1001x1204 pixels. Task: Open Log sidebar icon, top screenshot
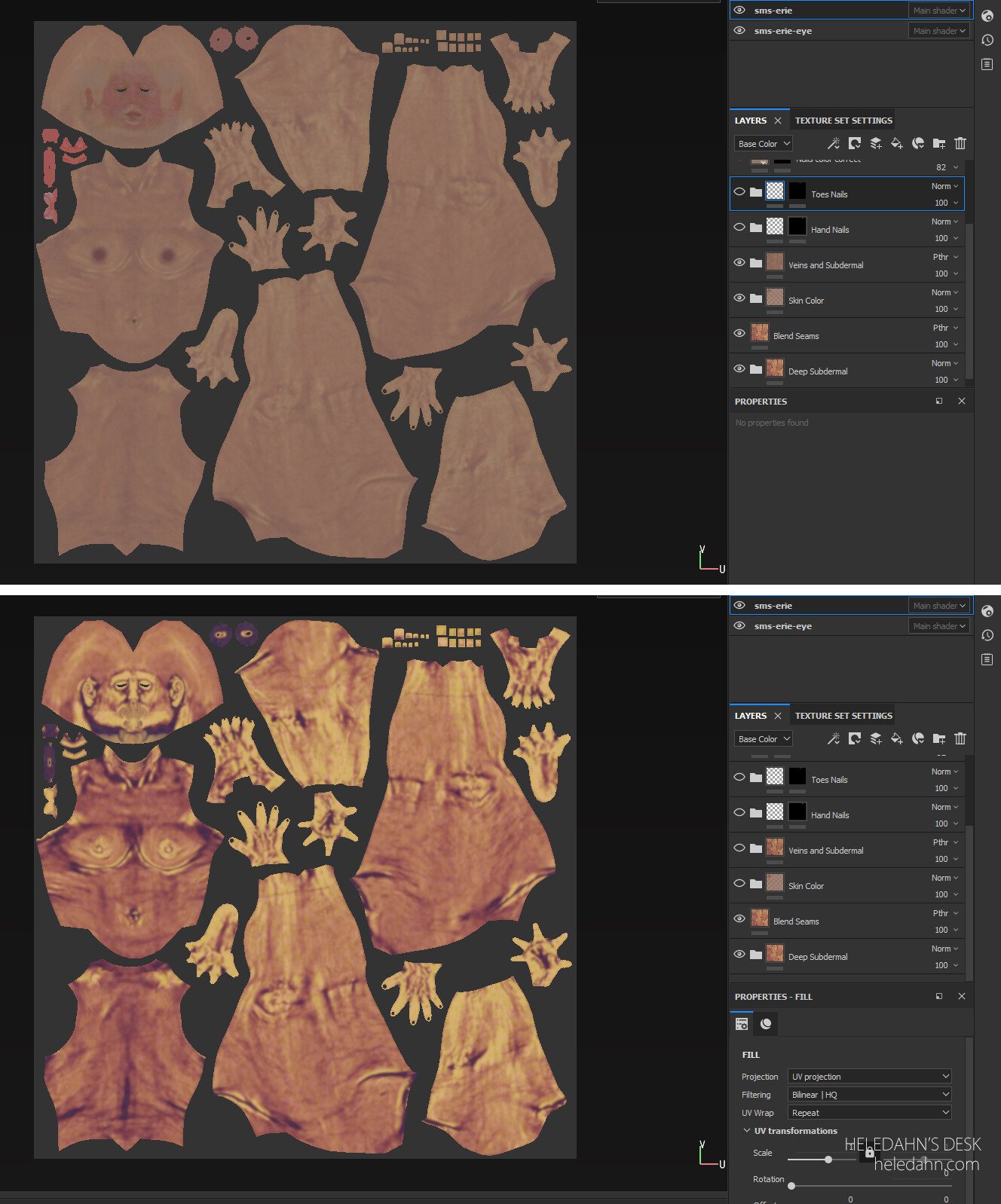click(x=987, y=64)
